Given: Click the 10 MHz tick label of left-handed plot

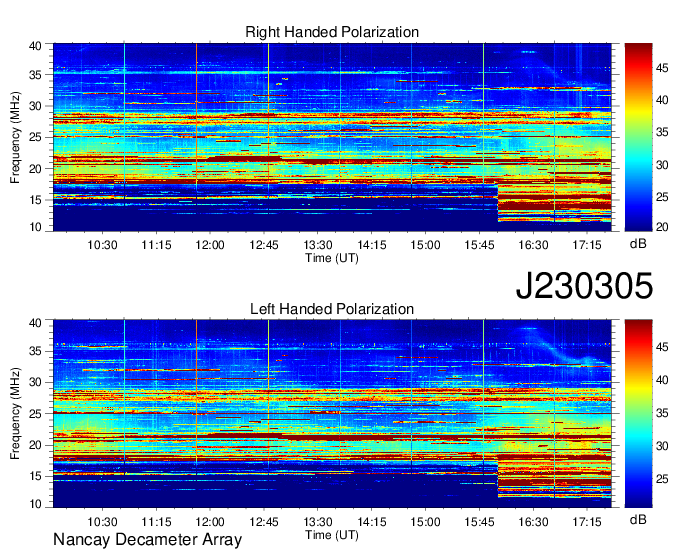Looking at the screenshot, I should tap(35, 503).
